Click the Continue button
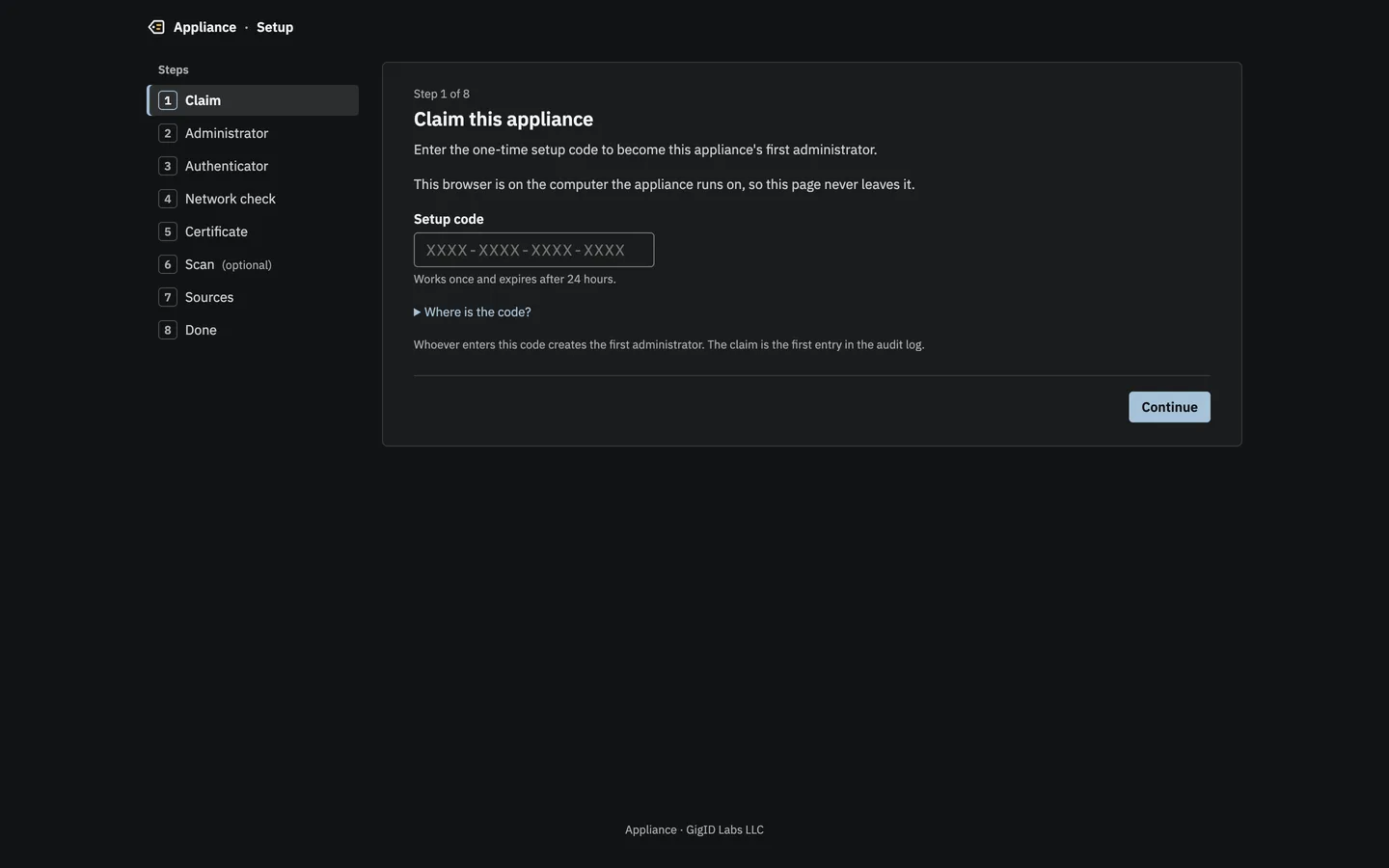This screenshot has height=868, width=1389. [x=1169, y=407]
